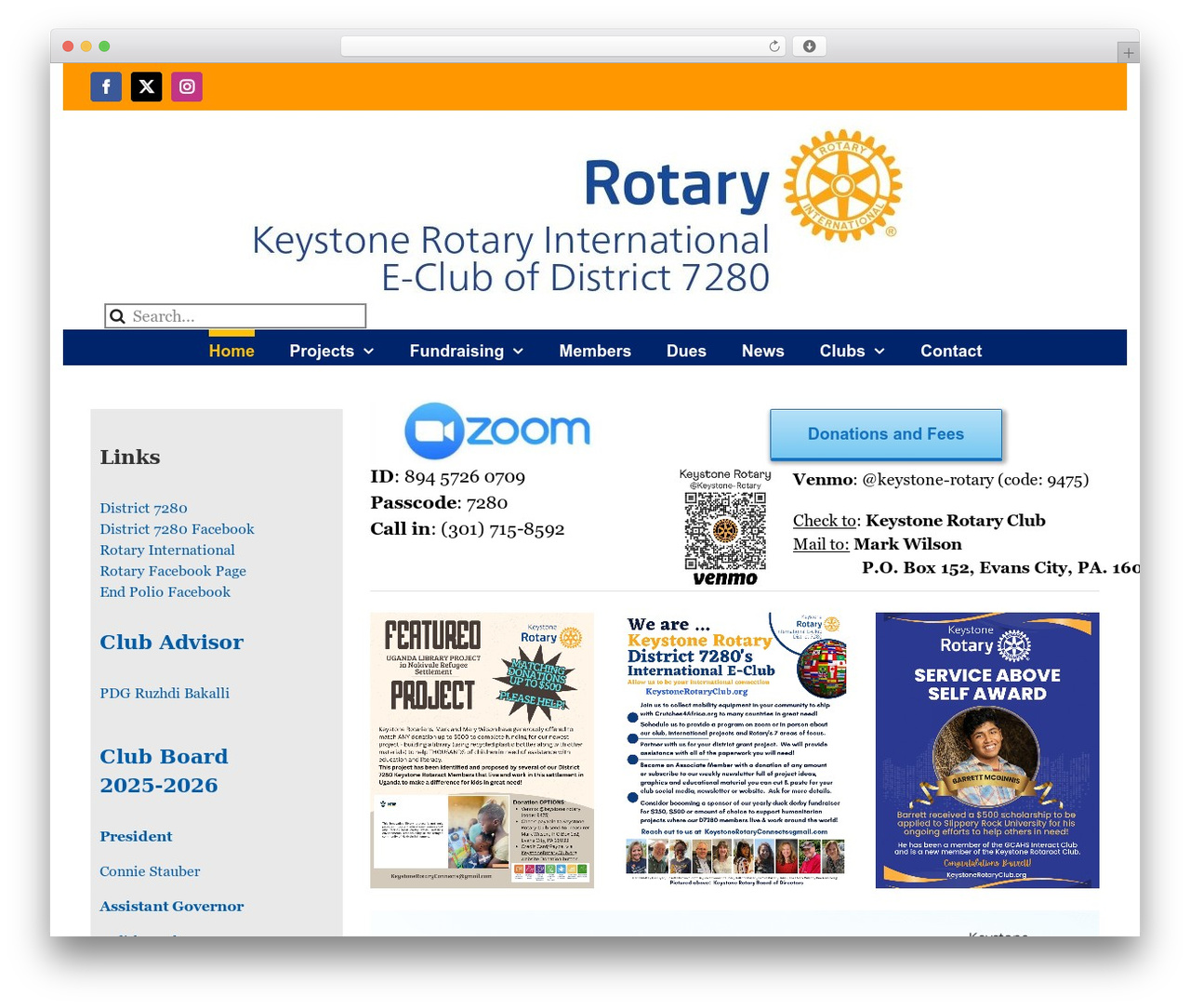Select the Home menu item
Screen dimensions: 1190x1008
231,351
